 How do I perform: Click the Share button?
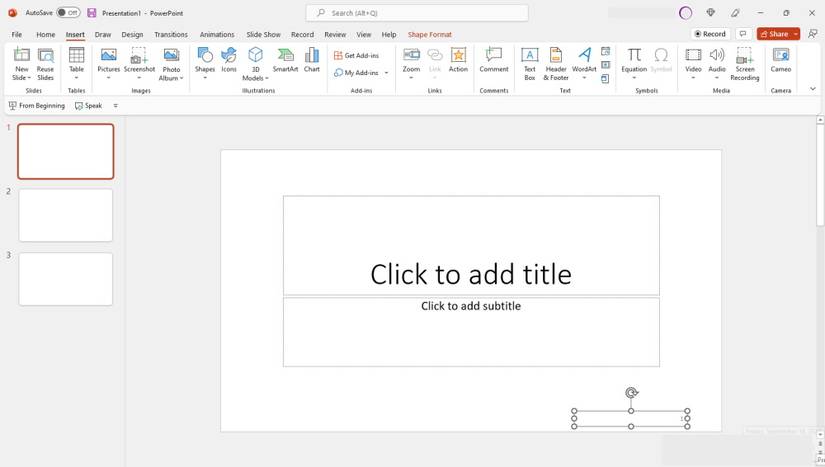pyautogui.click(x=773, y=34)
